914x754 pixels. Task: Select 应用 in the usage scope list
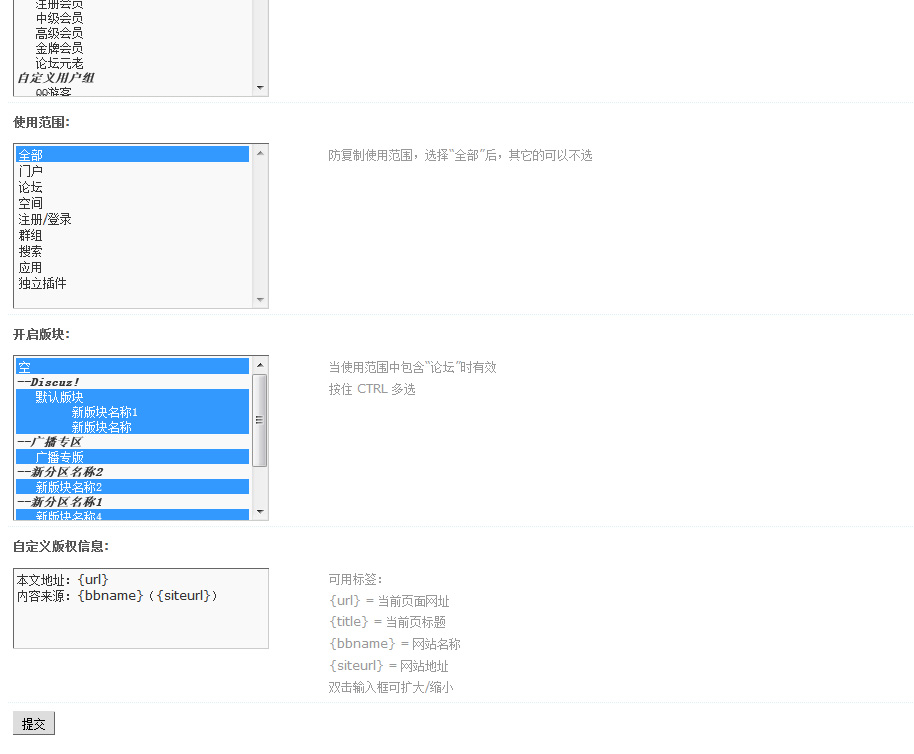point(132,267)
